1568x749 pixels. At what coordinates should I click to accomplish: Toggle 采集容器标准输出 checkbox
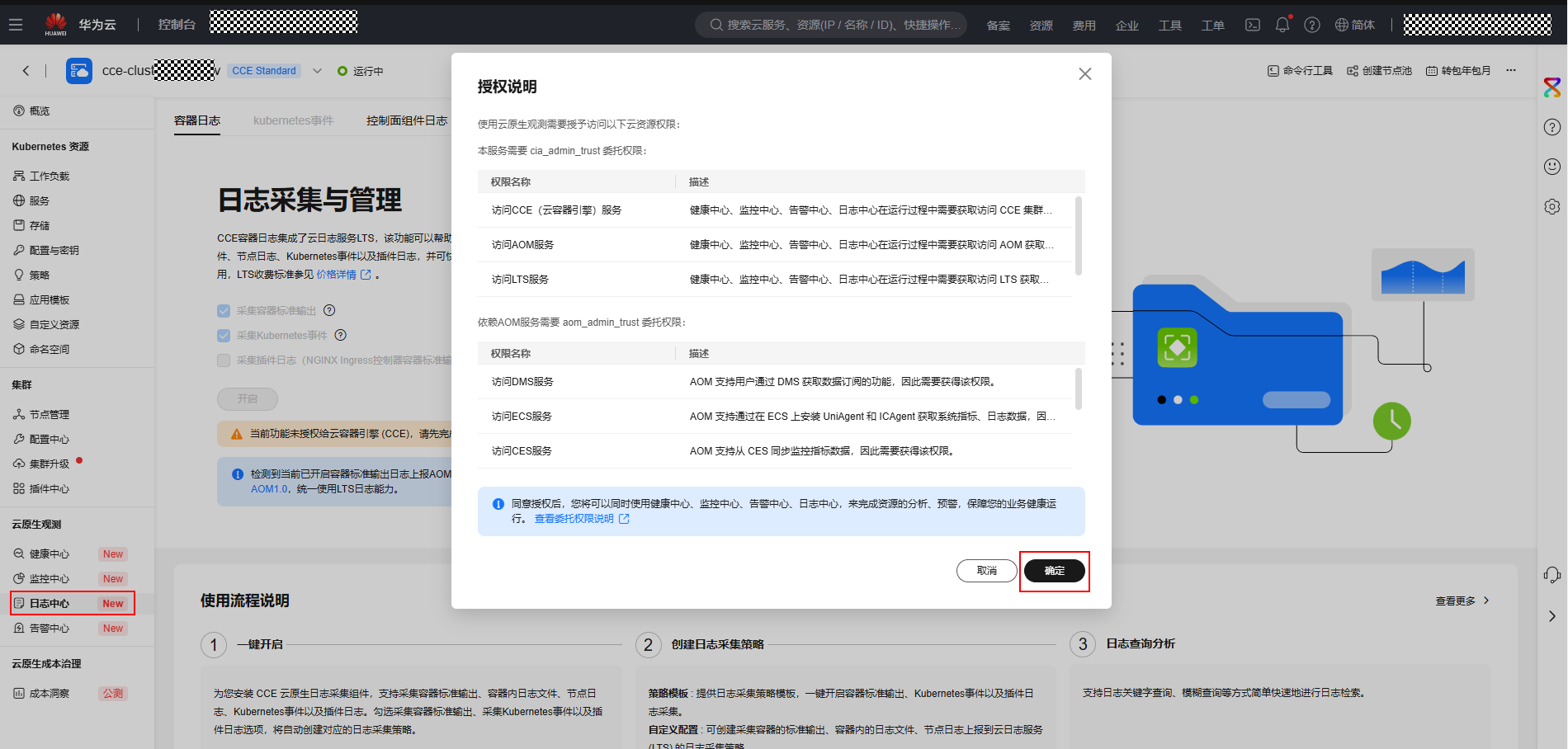(224, 311)
